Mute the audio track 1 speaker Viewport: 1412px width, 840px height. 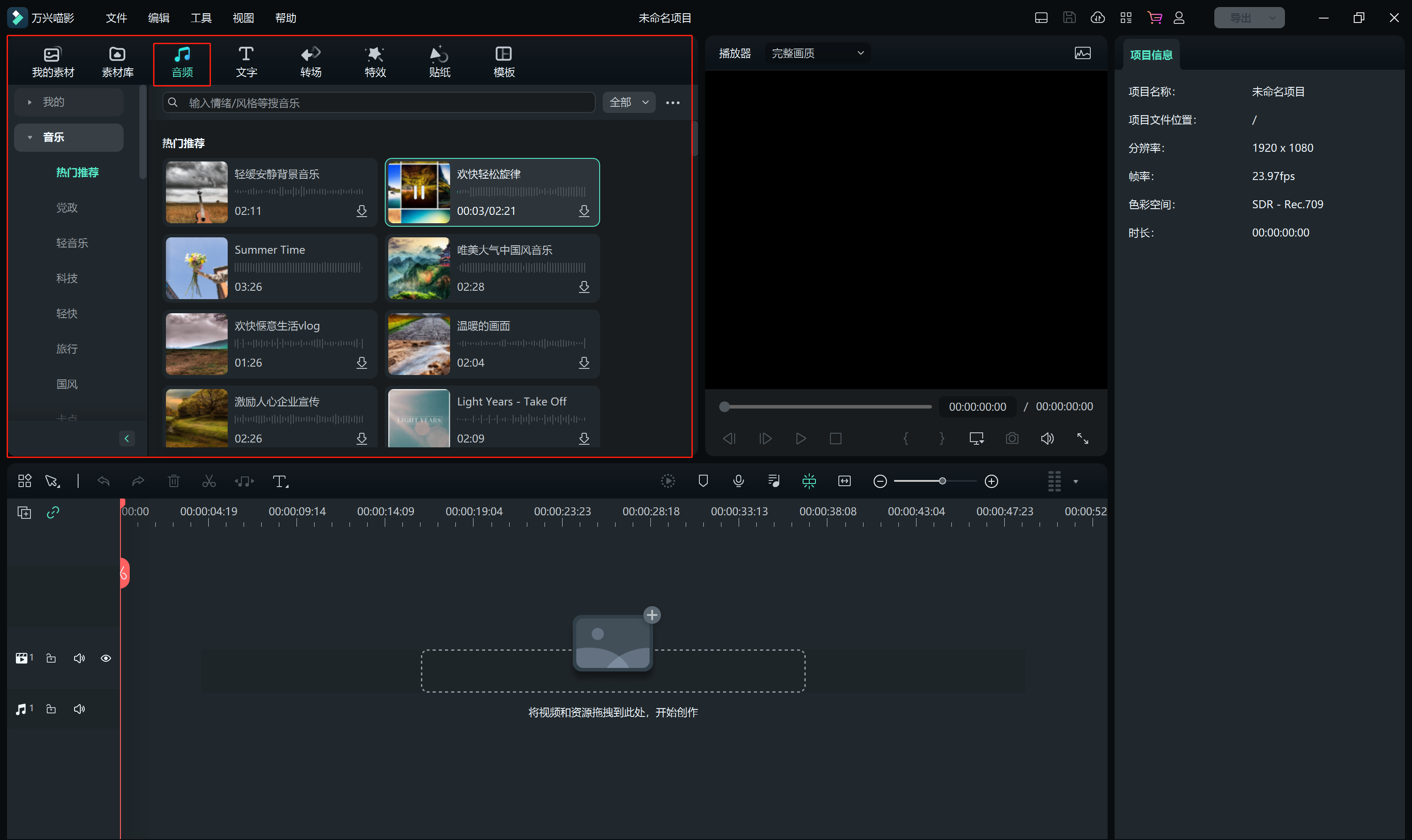(x=79, y=709)
